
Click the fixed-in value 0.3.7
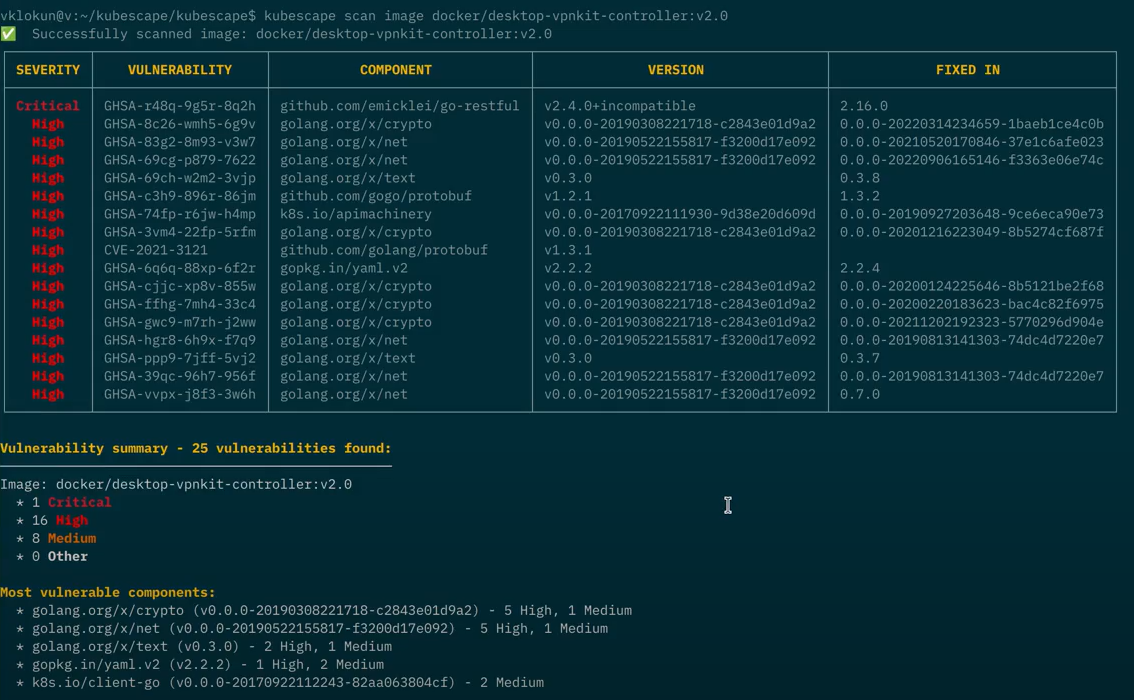[x=860, y=358]
